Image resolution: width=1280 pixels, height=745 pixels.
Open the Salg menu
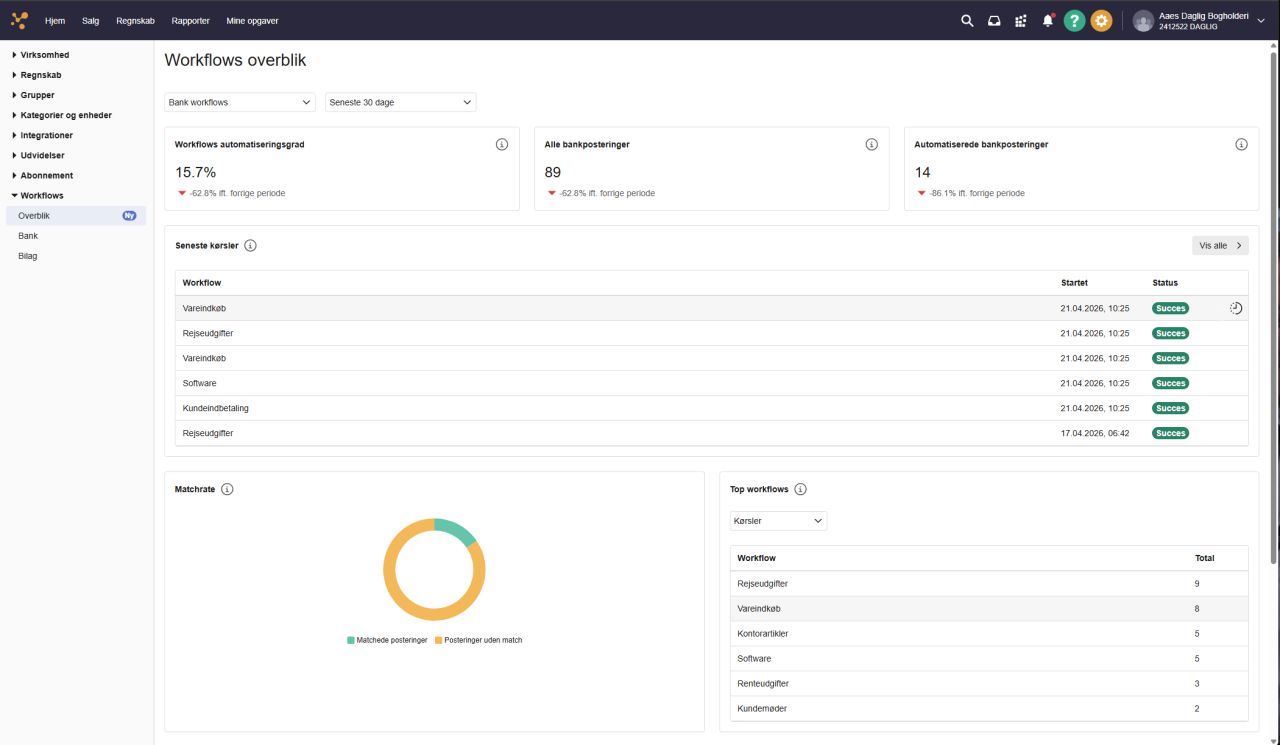click(91, 20)
